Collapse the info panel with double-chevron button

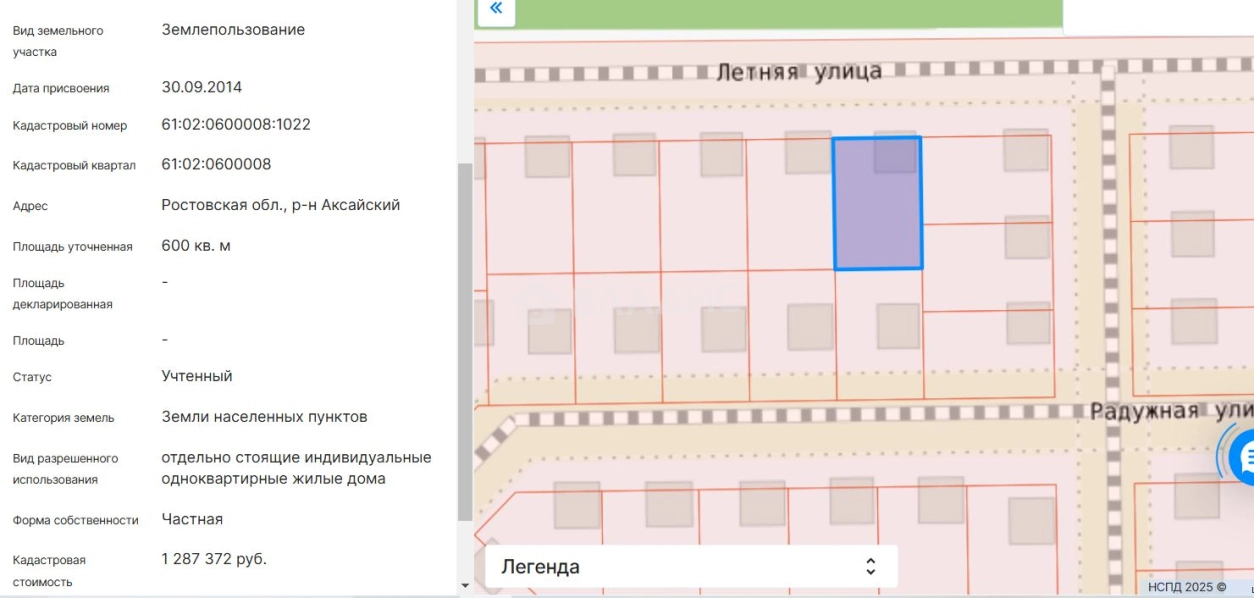coord(495,12)
